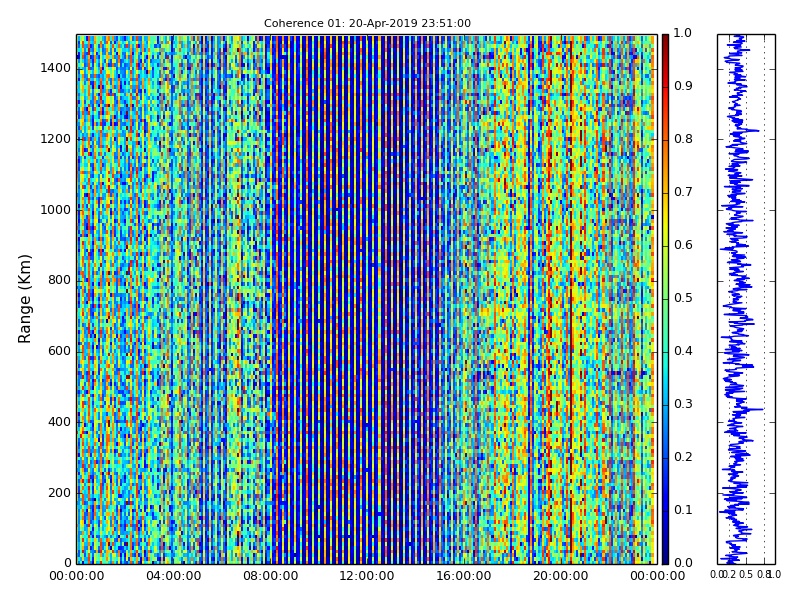Click the 600 range tick label
This screenshot has height=600, width=800.
click(59, 351)
